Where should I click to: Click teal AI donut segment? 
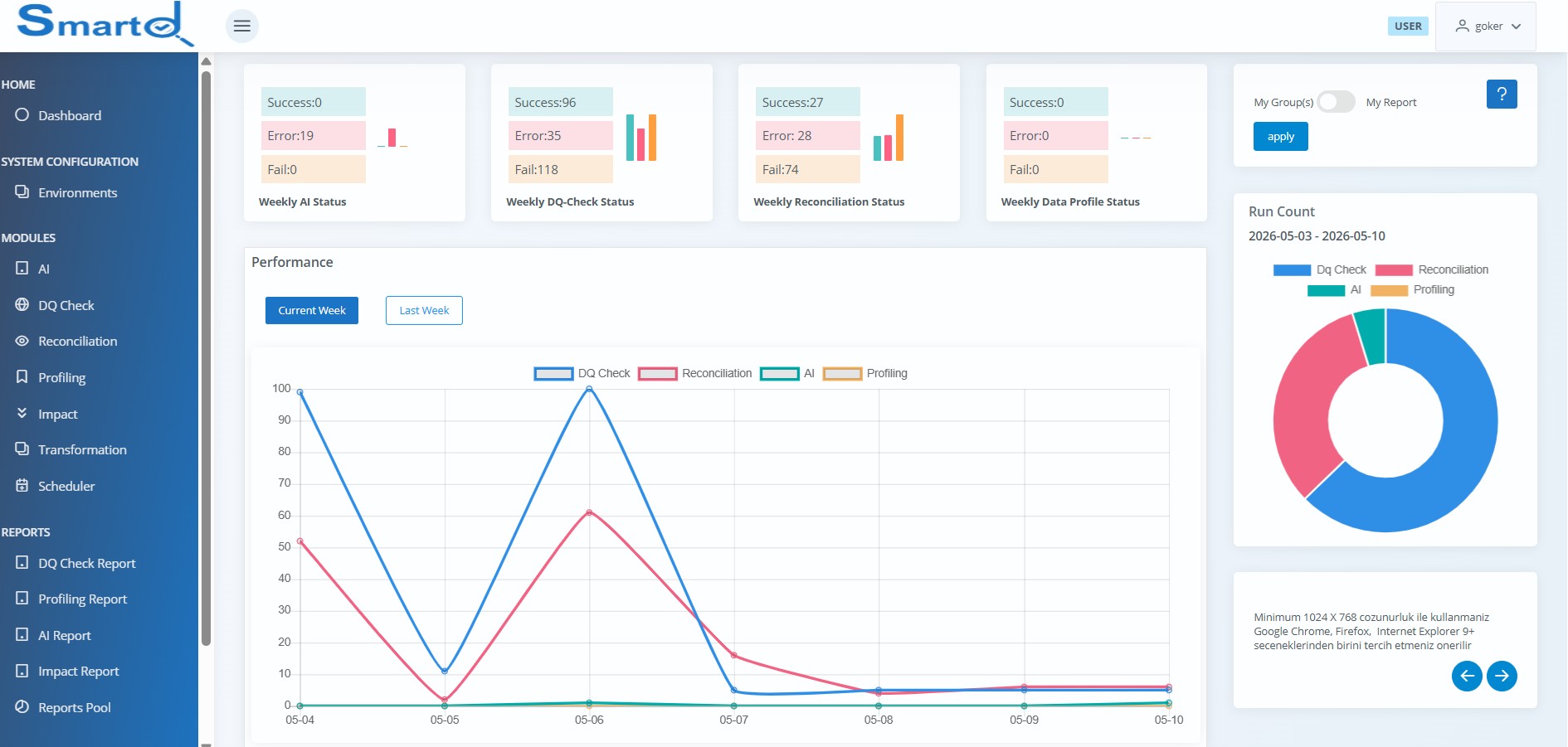[1371, 336]
